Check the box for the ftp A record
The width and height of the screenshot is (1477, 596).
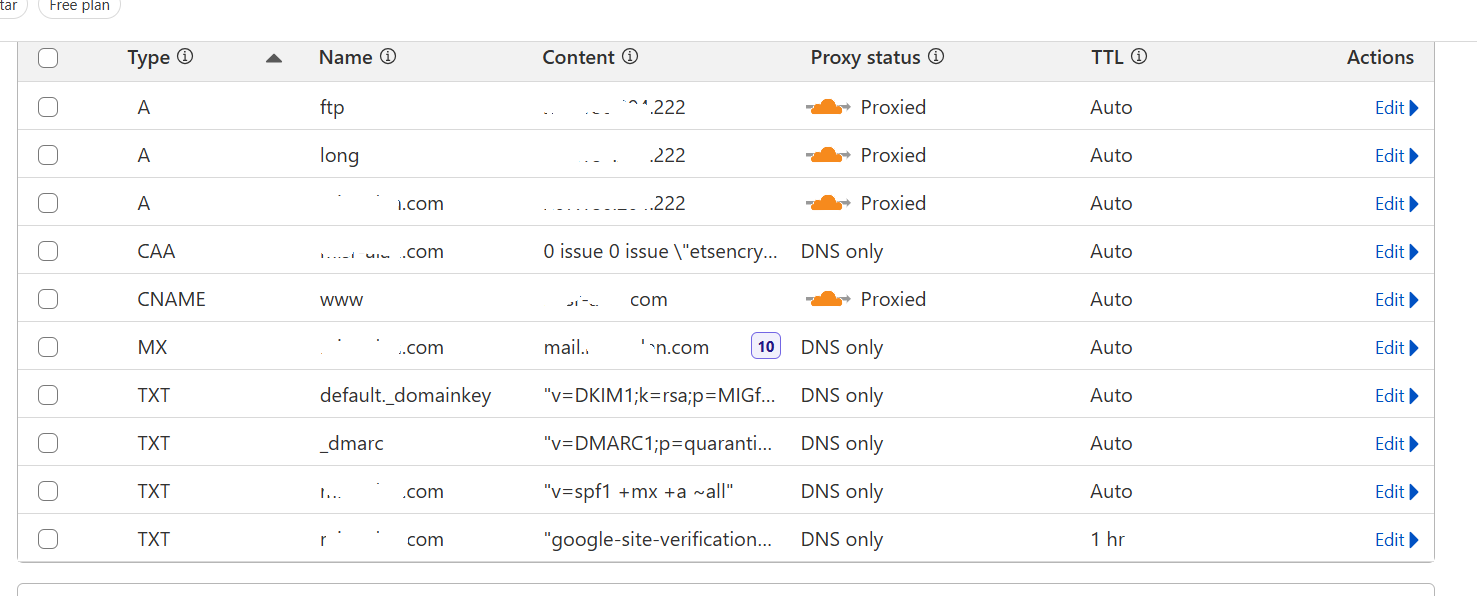click(48, 107)
